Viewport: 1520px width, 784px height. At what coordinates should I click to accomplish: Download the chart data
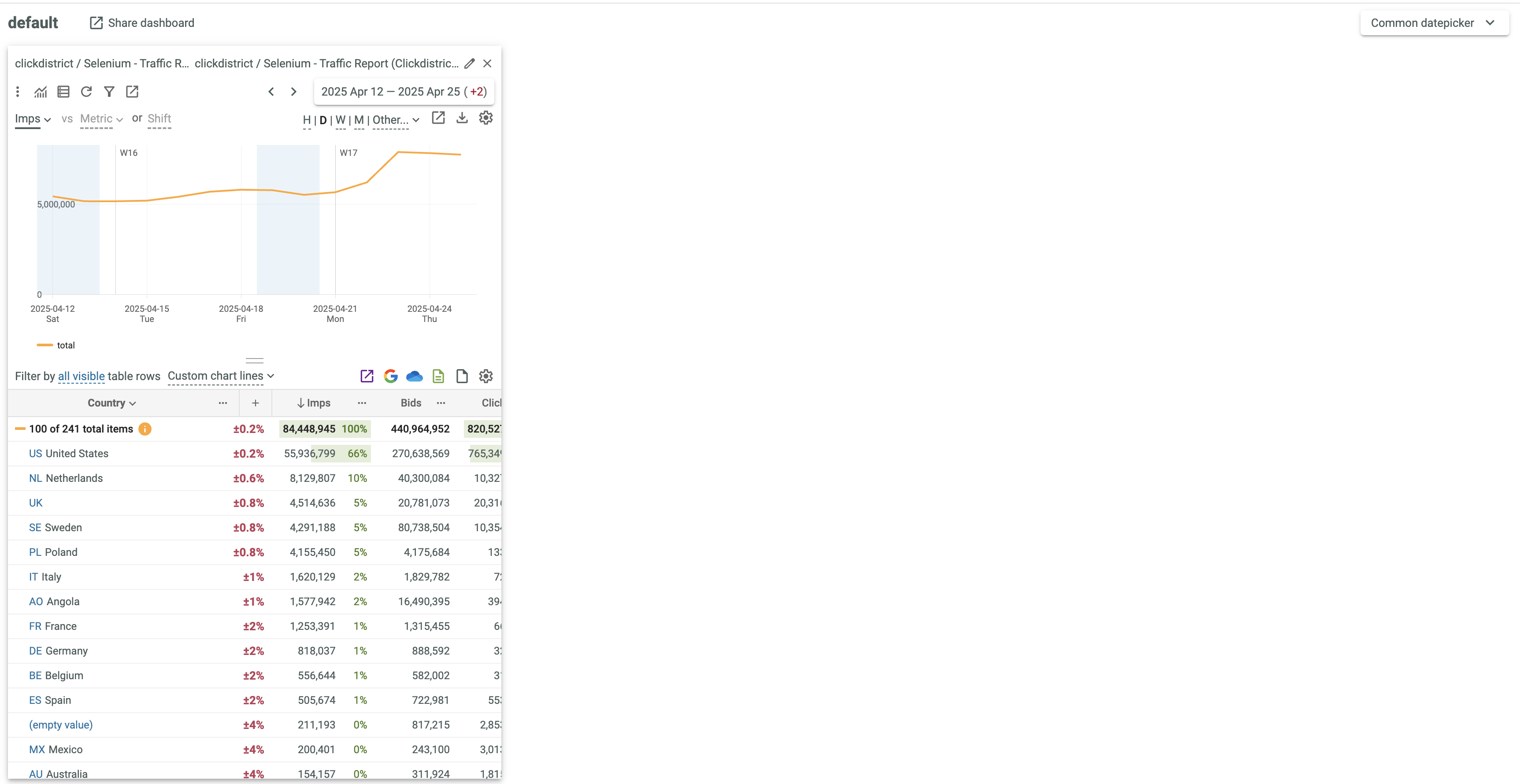[x=462, y=118]
